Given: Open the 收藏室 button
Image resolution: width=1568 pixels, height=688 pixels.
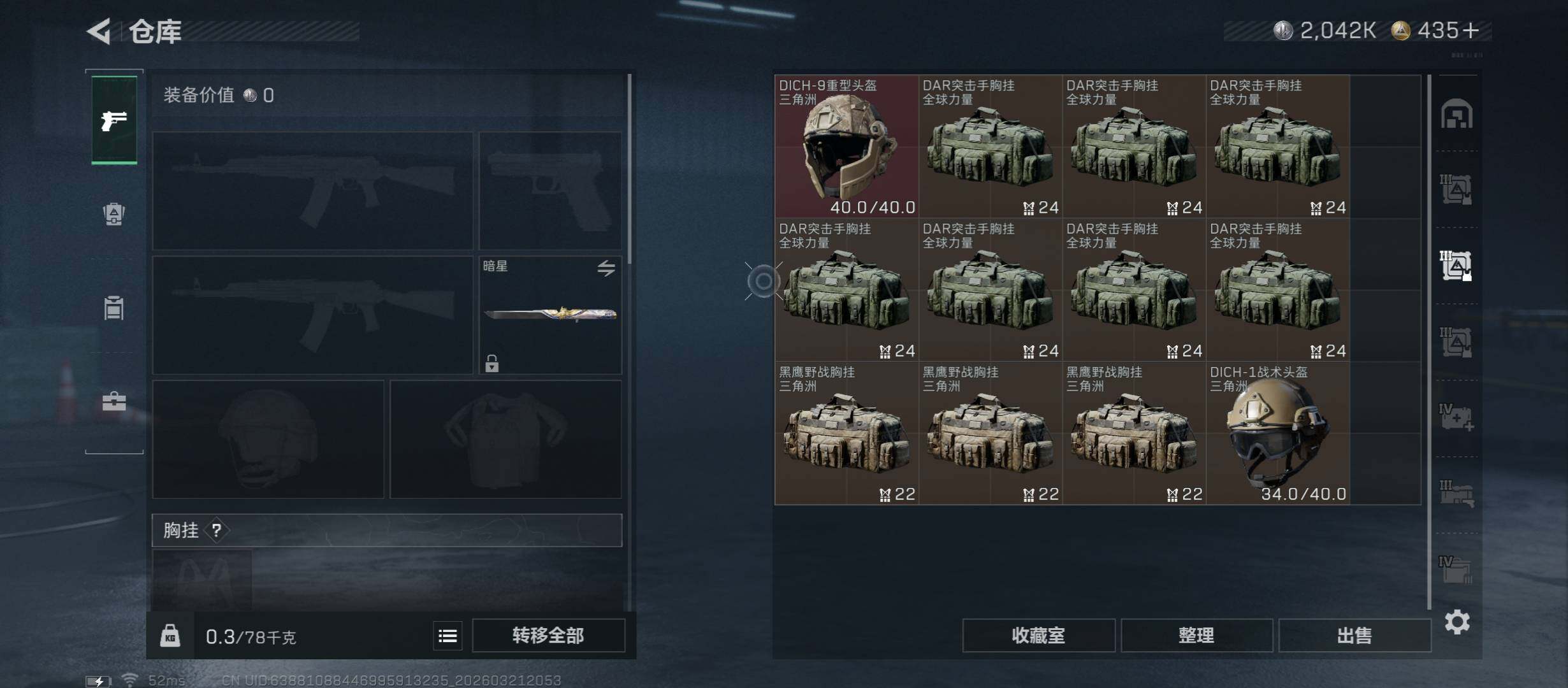Looking at the screenshot, I should [x=1038, y=636].
